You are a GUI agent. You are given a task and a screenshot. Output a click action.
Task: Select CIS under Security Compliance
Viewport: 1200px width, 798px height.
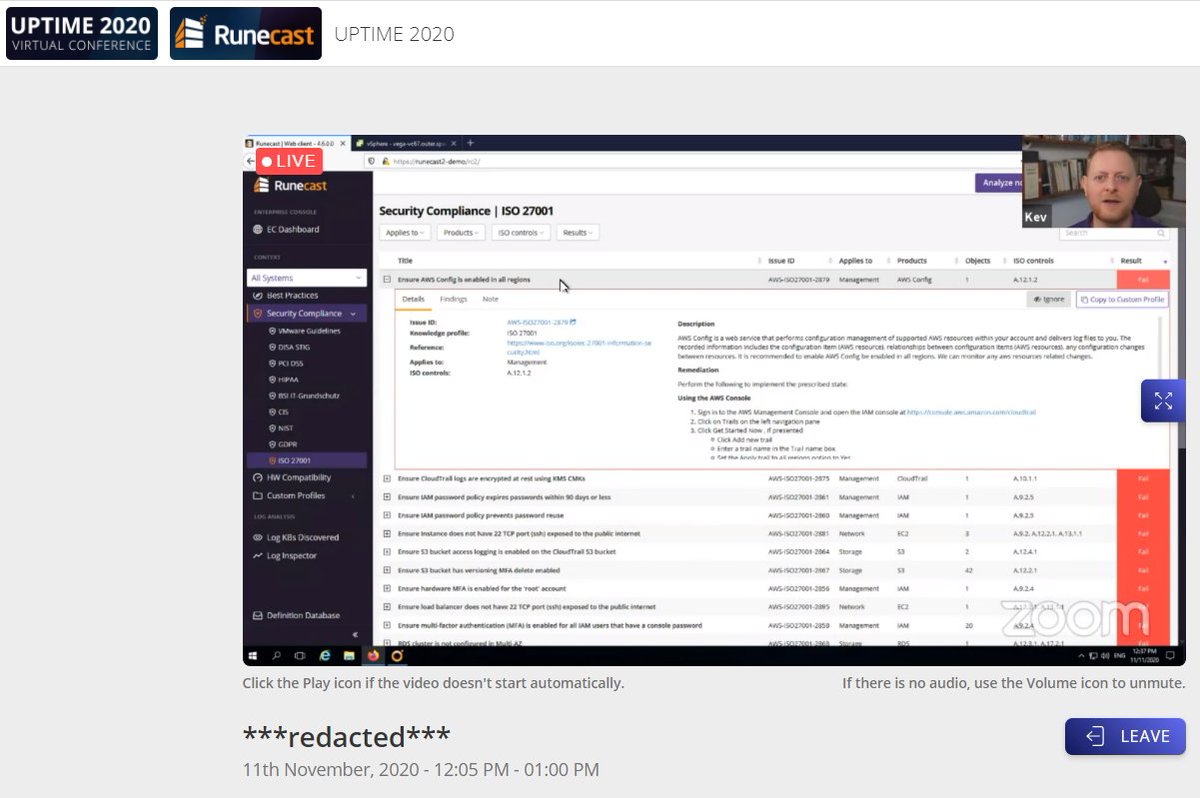(x=278, y=411)
